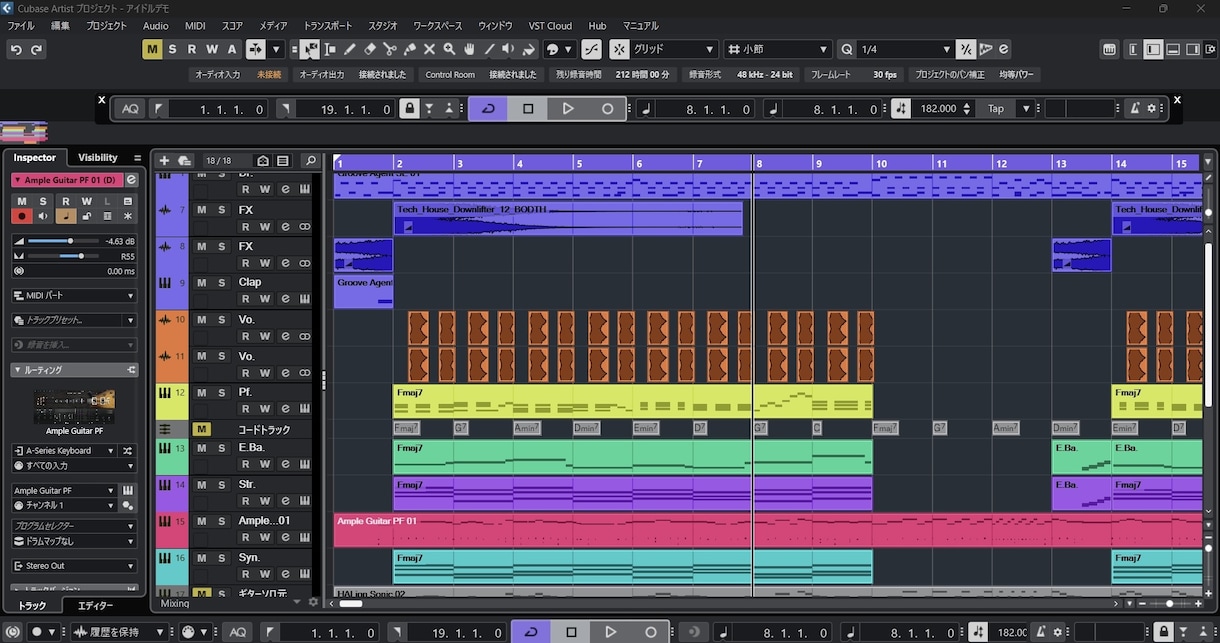Unmute the コードトラック chord track

pos(201,429)
